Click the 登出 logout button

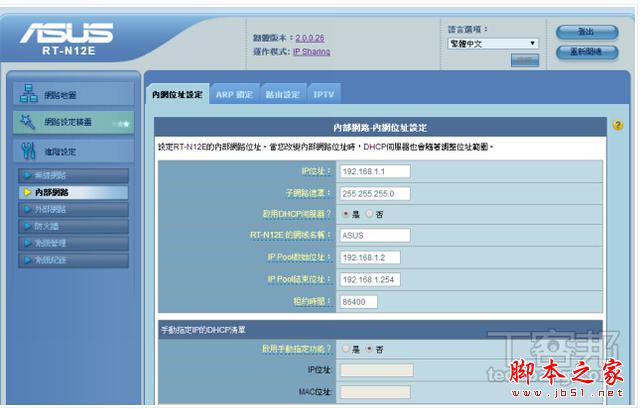click(x=587, y=32)
